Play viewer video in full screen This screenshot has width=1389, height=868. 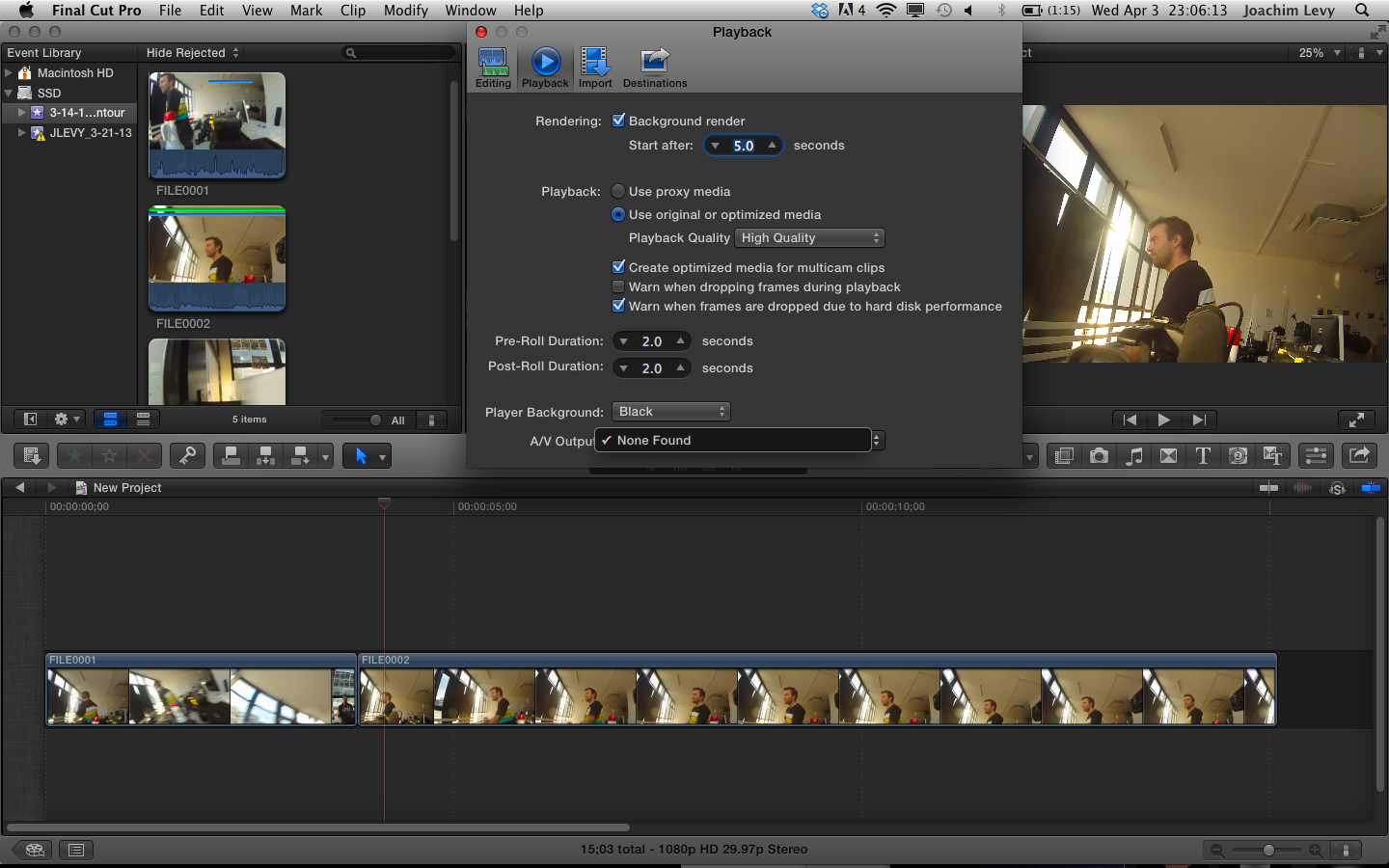[x=1356, y=420]
